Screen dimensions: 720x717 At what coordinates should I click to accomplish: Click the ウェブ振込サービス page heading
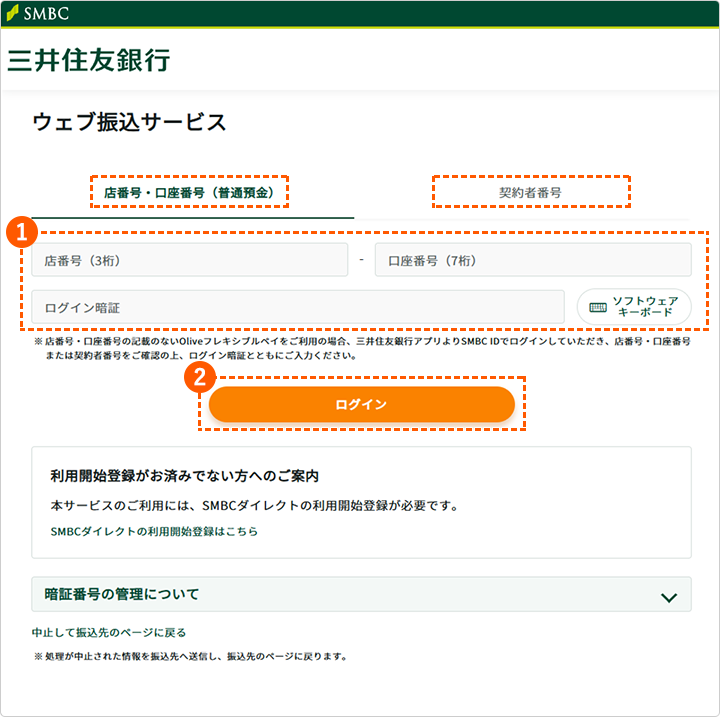(129, 122)
